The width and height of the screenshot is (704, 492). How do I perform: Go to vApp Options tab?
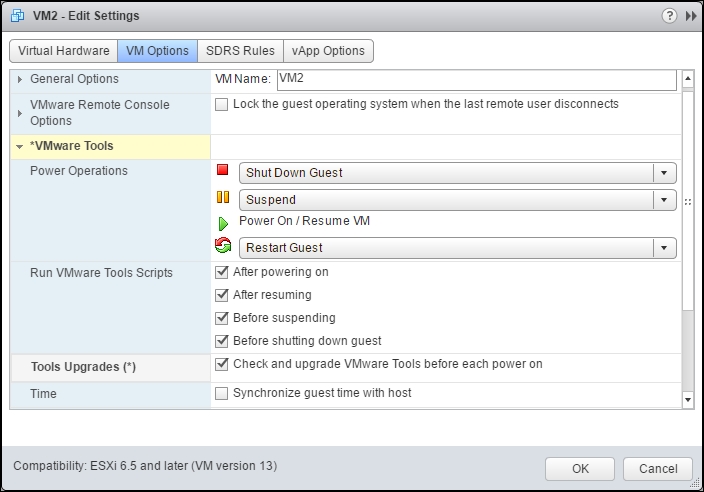[328, 51]
